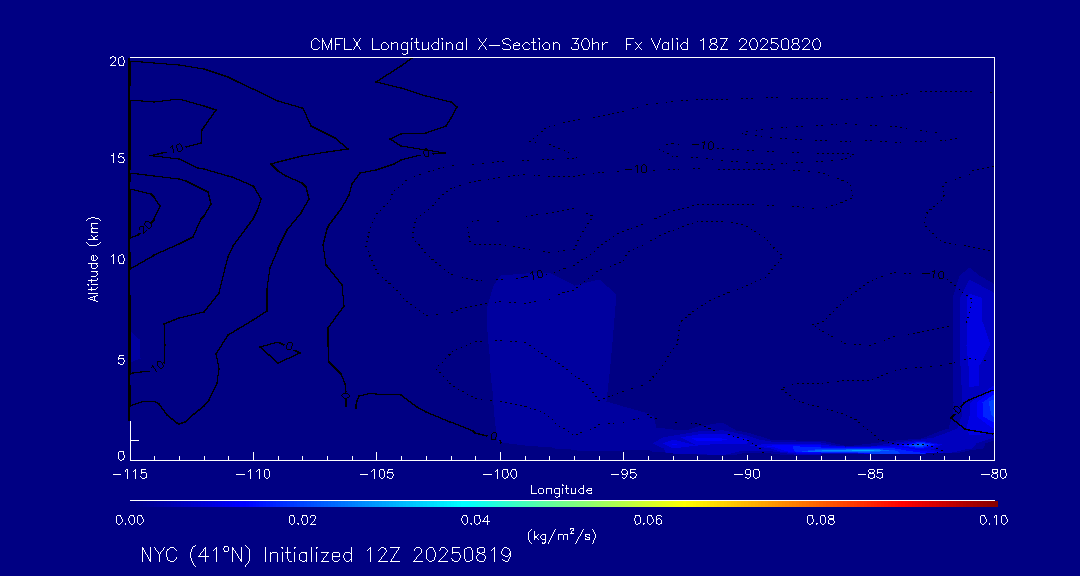Click the colorbar value 0.10

coord(993,520)
